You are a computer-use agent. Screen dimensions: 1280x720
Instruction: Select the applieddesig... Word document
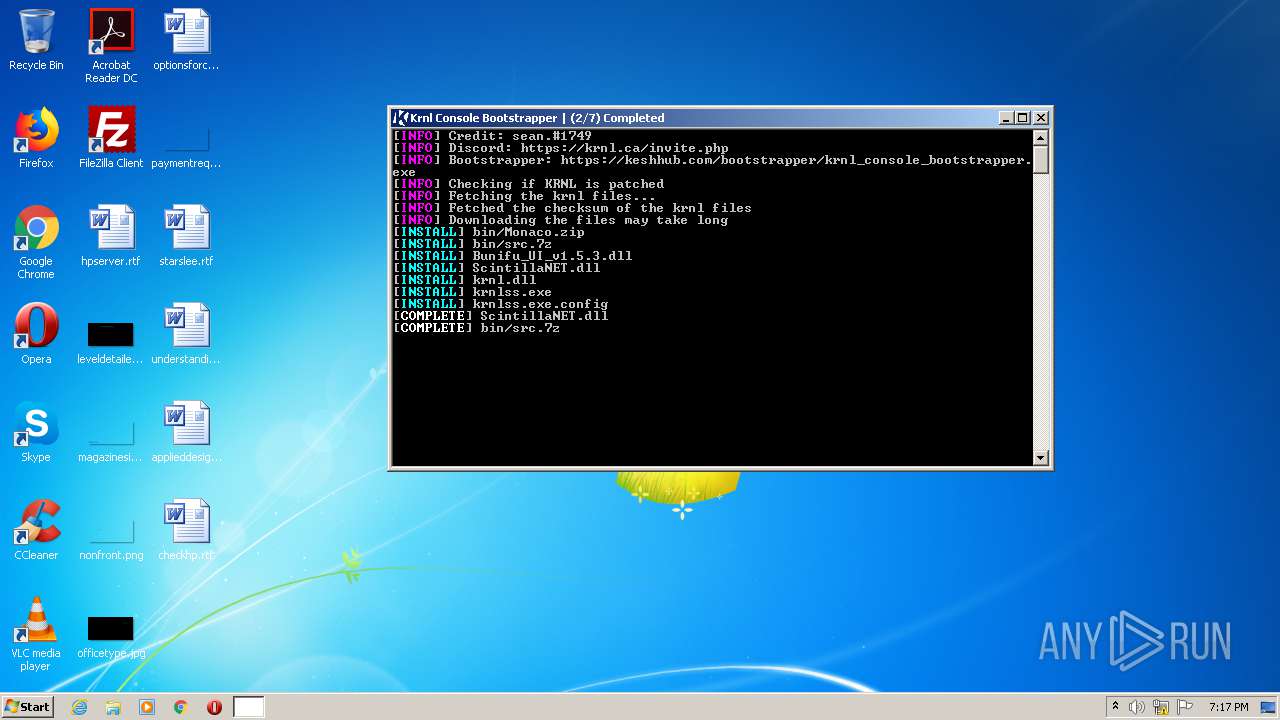tap(186, 433)
